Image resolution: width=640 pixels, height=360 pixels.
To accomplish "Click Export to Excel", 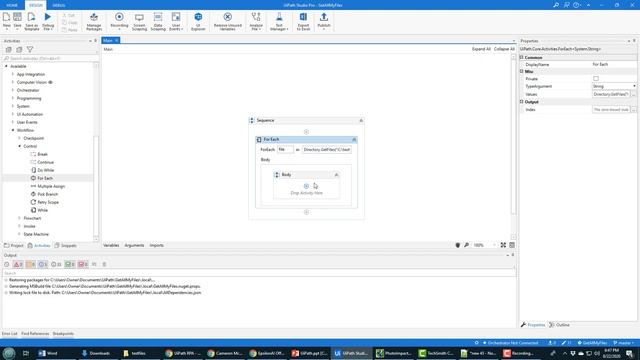I will click(303, 21).
